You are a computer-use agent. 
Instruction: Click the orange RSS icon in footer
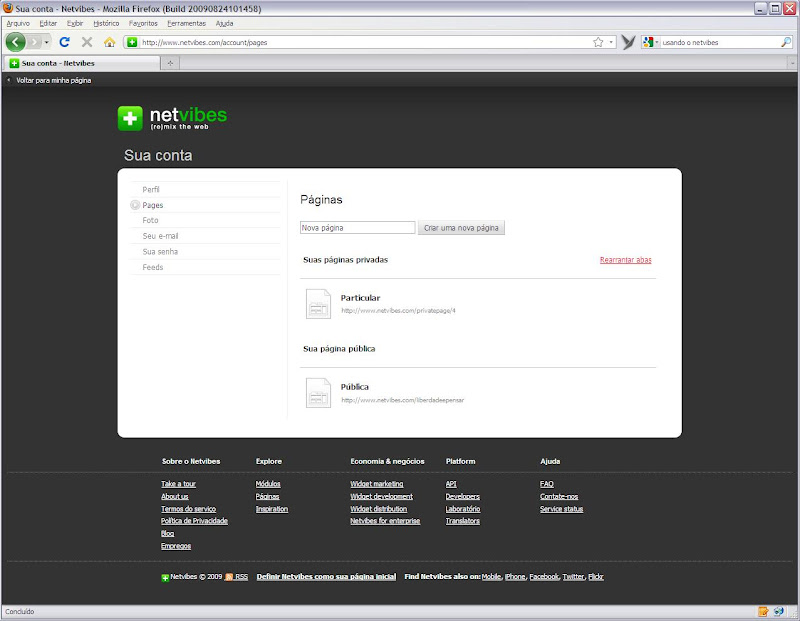pyautogui.click(x=229, y=577)
